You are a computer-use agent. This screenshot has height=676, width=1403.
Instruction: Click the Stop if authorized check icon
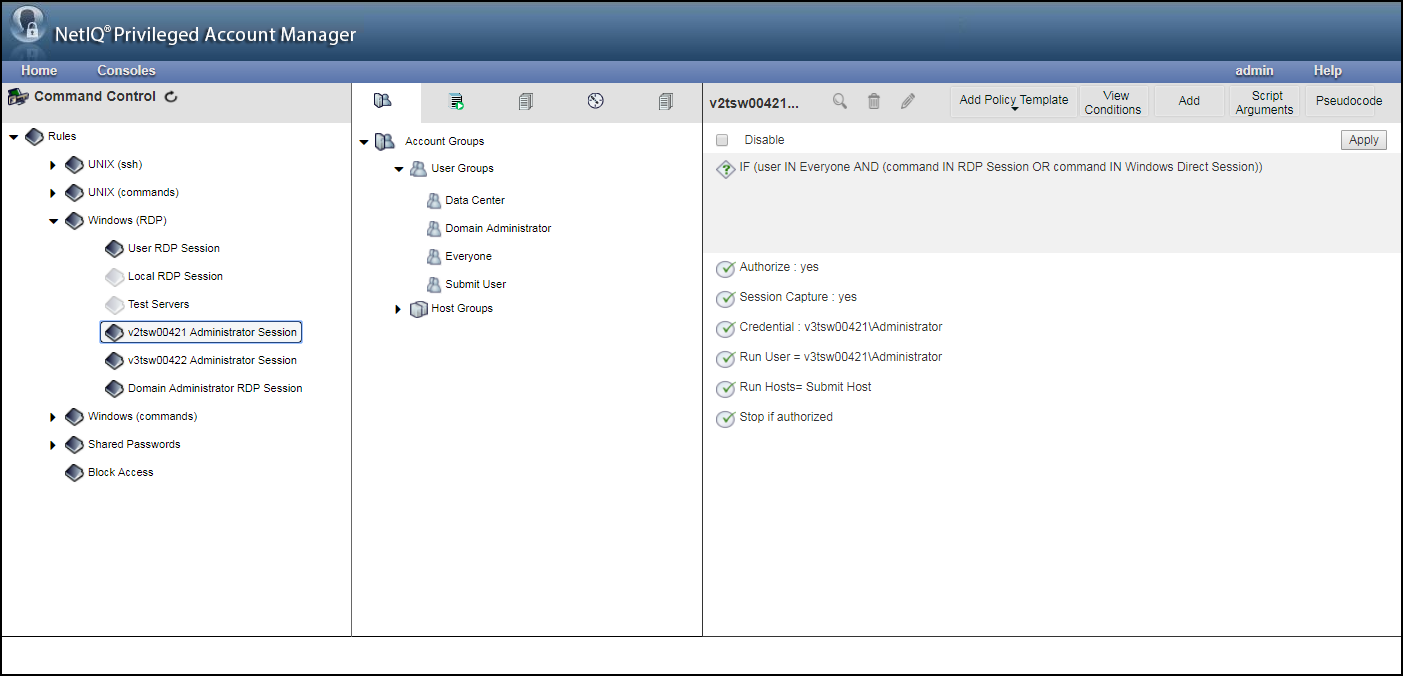(x=726, y=419)
